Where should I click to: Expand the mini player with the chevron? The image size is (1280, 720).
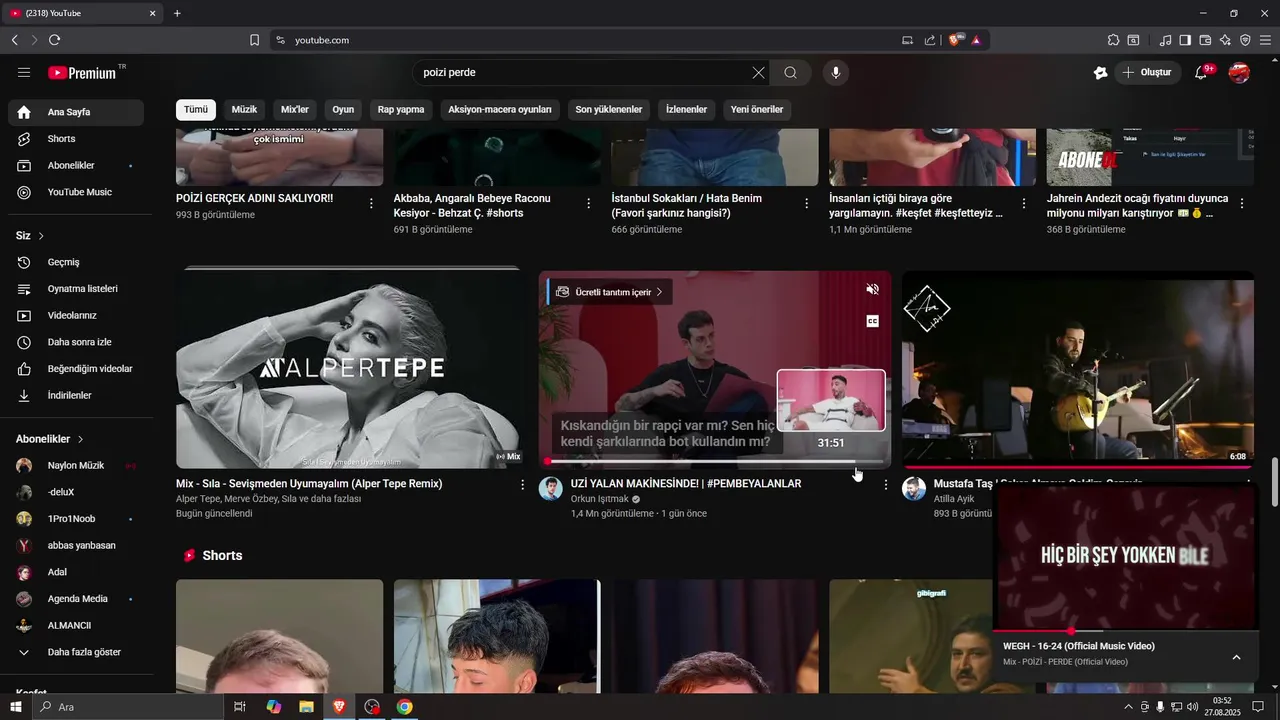(x=1236, y=657)
